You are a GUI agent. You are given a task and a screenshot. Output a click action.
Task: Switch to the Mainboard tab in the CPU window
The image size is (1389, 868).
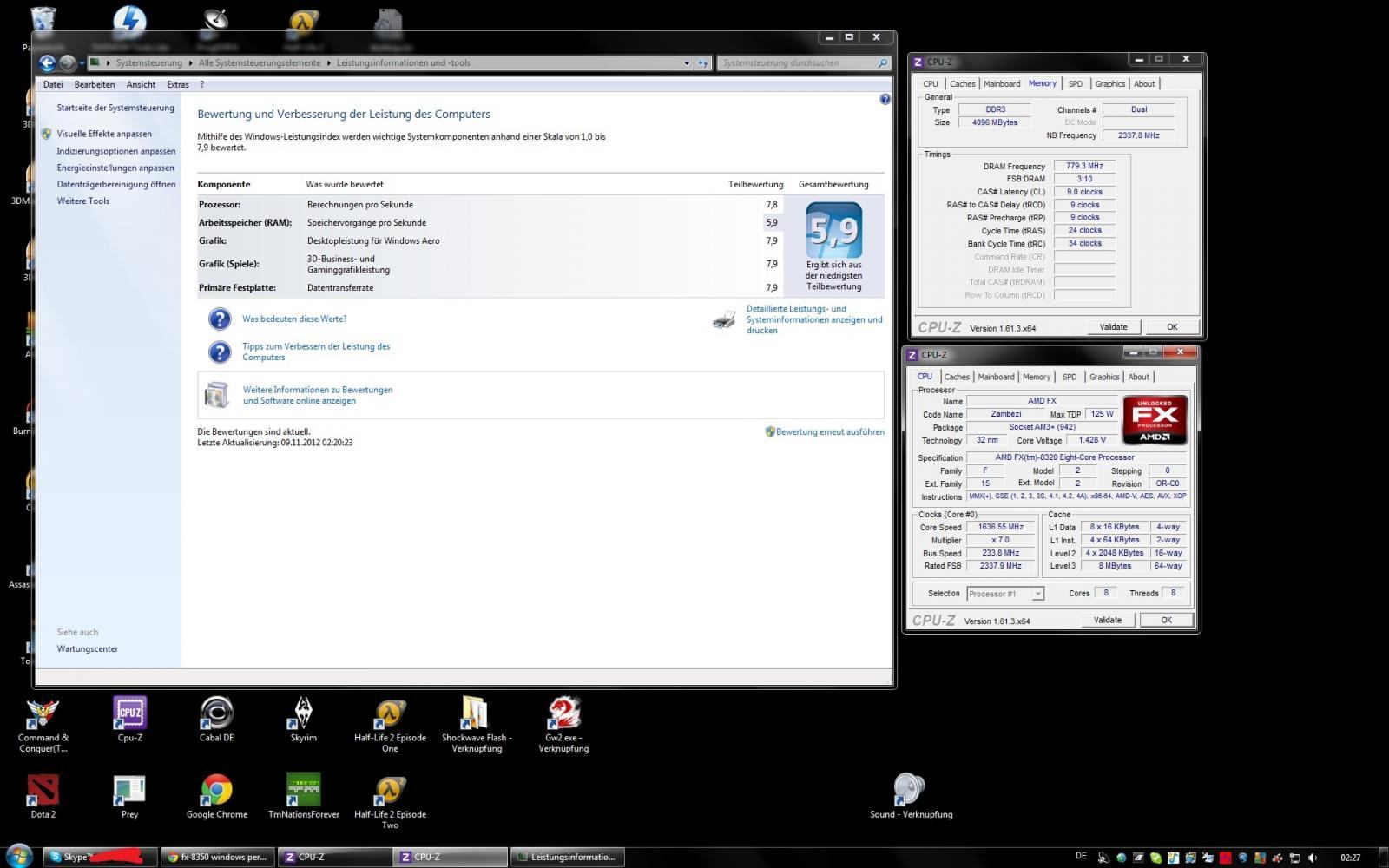(x=995, y=377)
